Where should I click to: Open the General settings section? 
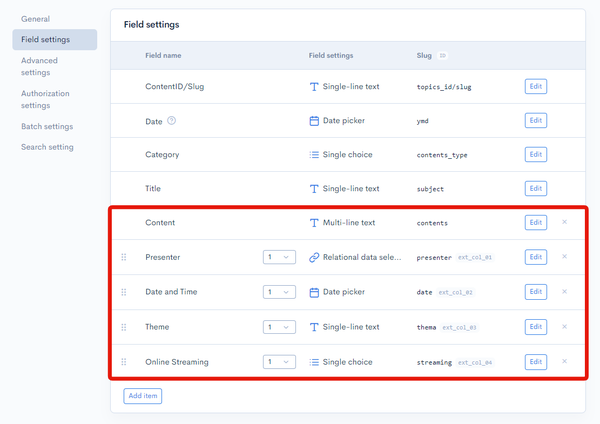[35, 19]
